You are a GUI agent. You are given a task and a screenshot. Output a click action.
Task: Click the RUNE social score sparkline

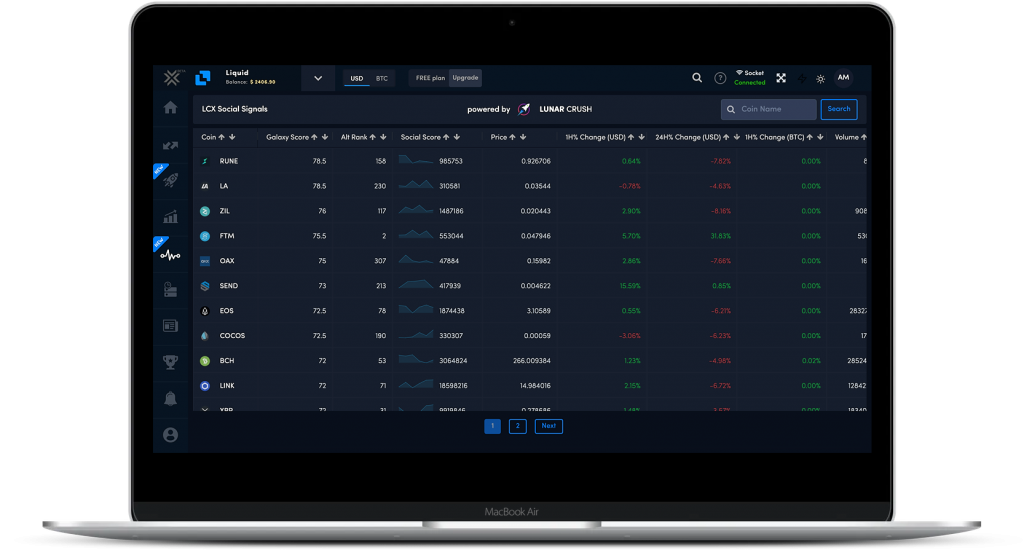[x=416, y=160]
